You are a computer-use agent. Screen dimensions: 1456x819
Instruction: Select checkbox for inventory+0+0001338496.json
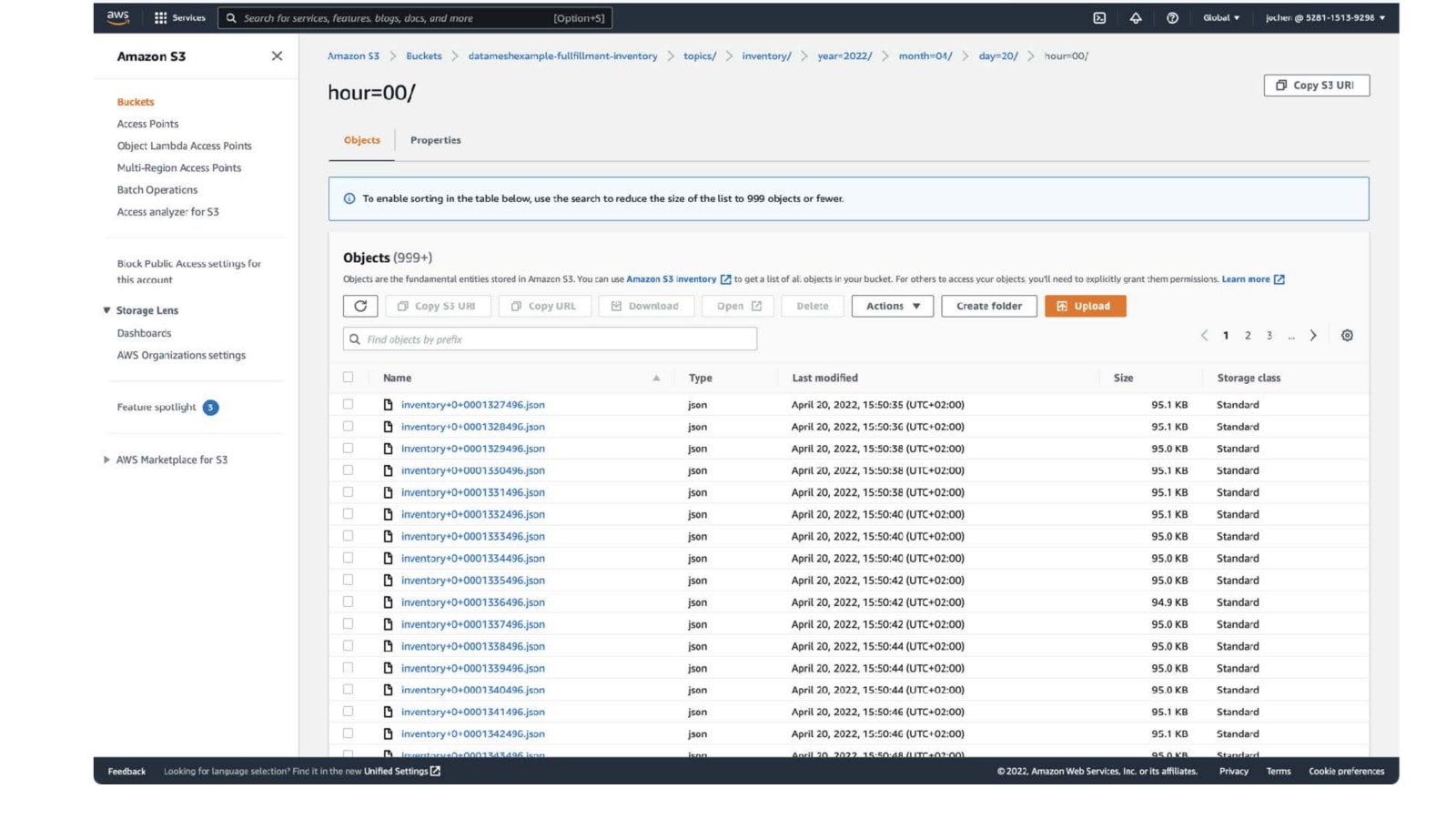tap(348, 646)
